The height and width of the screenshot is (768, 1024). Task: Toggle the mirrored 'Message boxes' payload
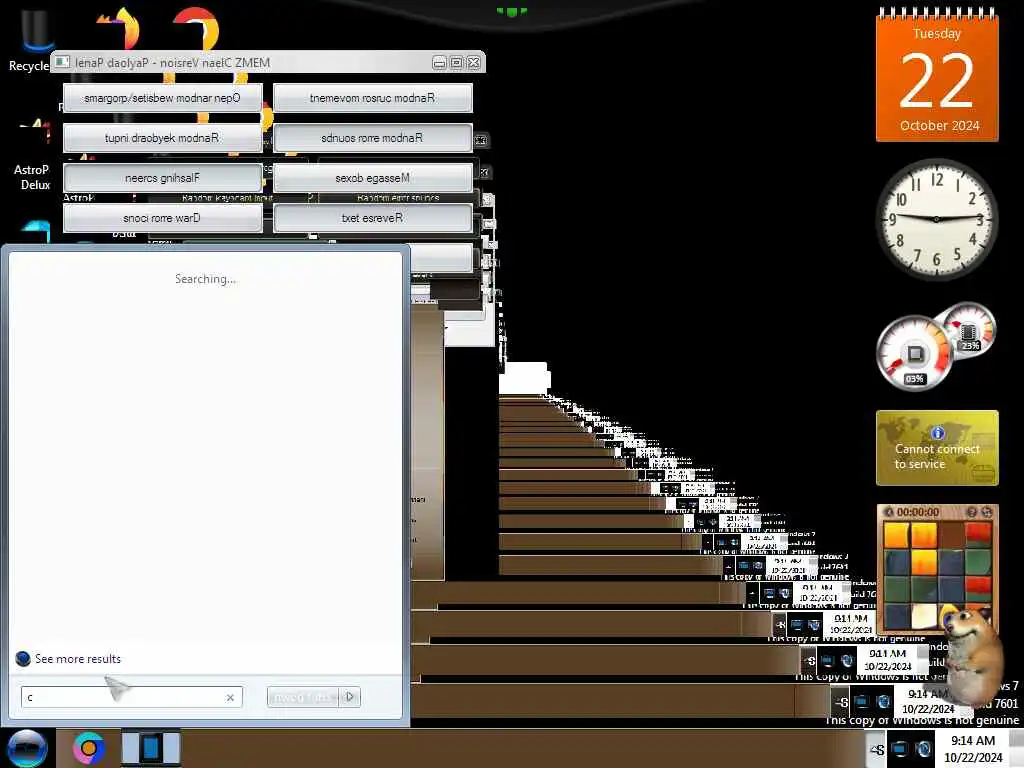coord(373,178)
